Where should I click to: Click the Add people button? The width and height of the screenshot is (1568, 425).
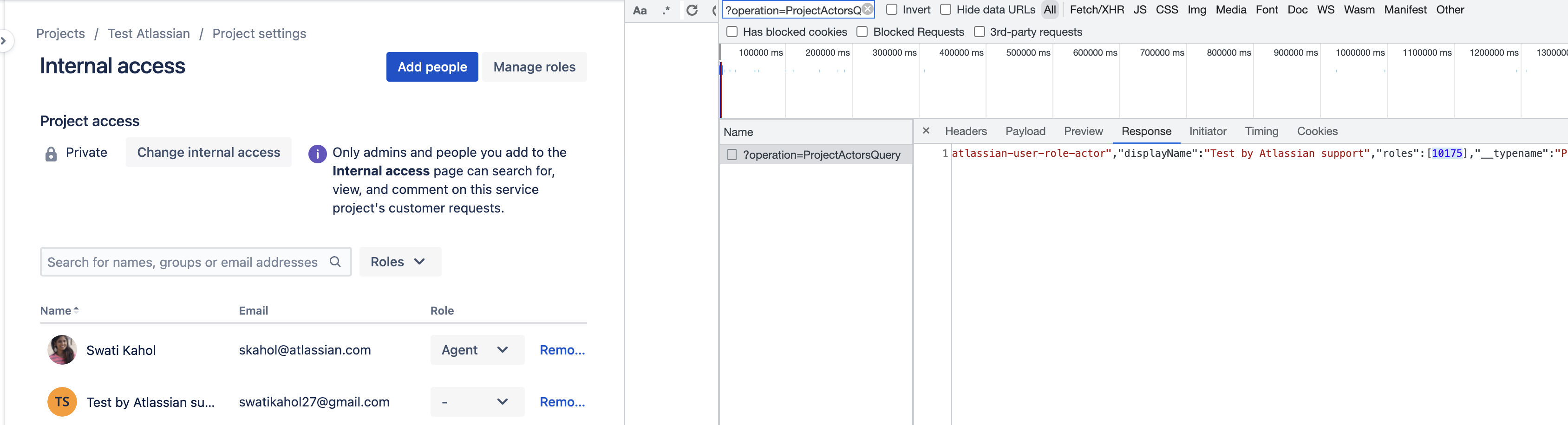[x=431, y=66]
